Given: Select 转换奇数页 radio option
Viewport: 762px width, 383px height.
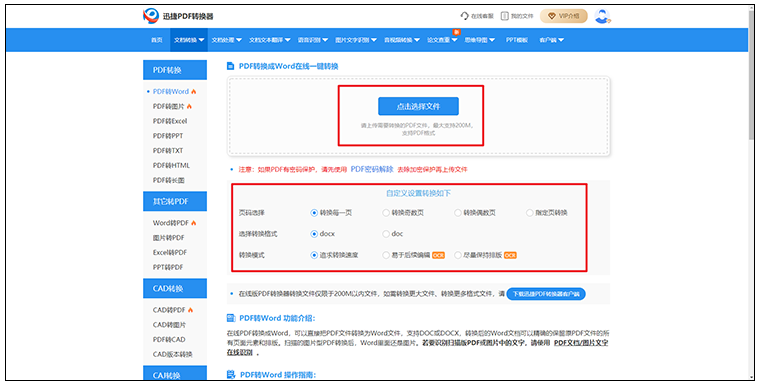Looking at the screenshot, I should click(386, 213).
